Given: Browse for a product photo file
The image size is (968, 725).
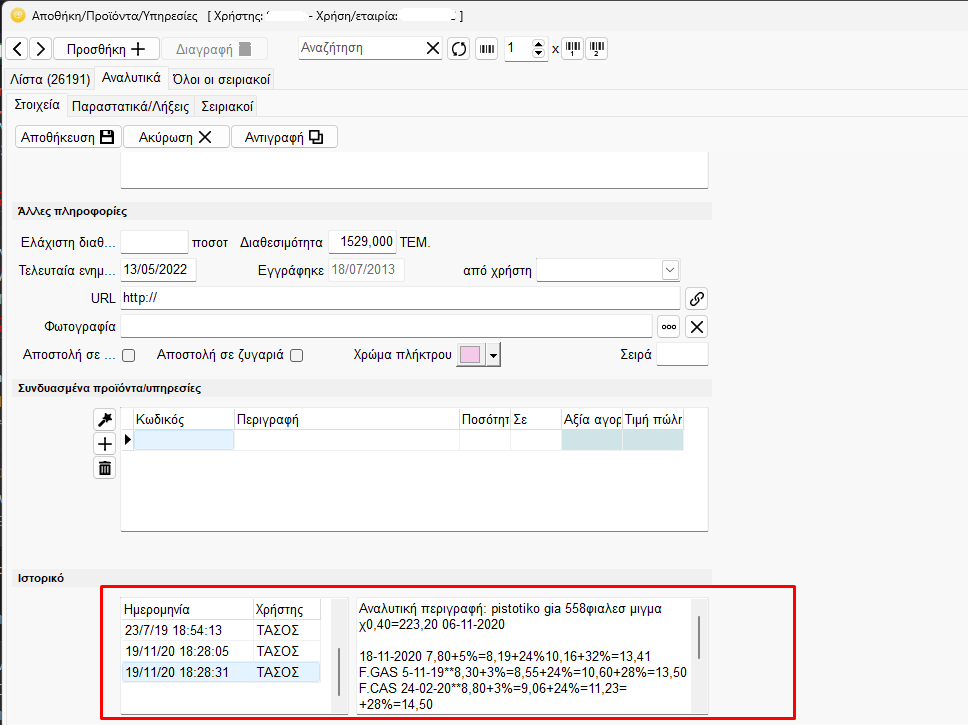Looking at the screenshot, I should coord(669,327).
